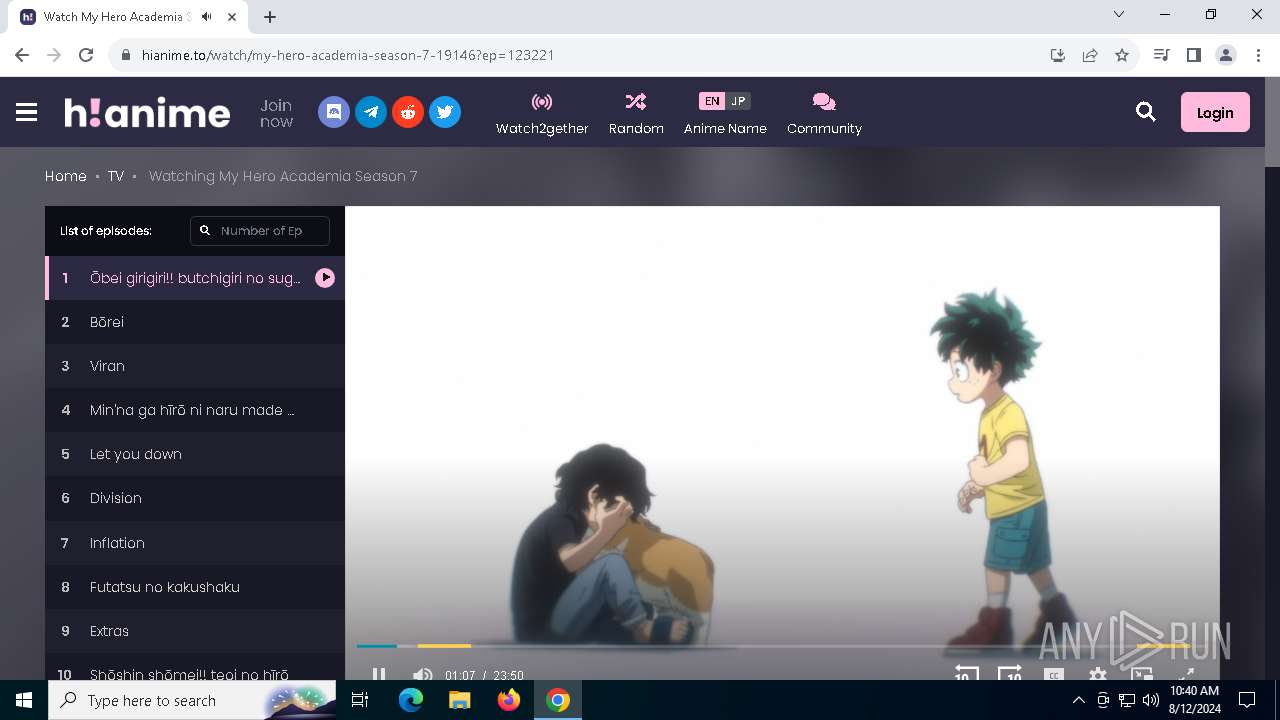Click the play icon on episode 1 row
The image size is (1280, 720).
[325, 278]
